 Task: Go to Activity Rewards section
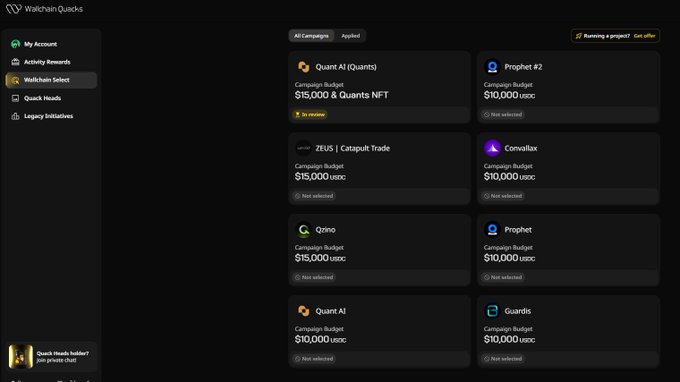[51, 62]
